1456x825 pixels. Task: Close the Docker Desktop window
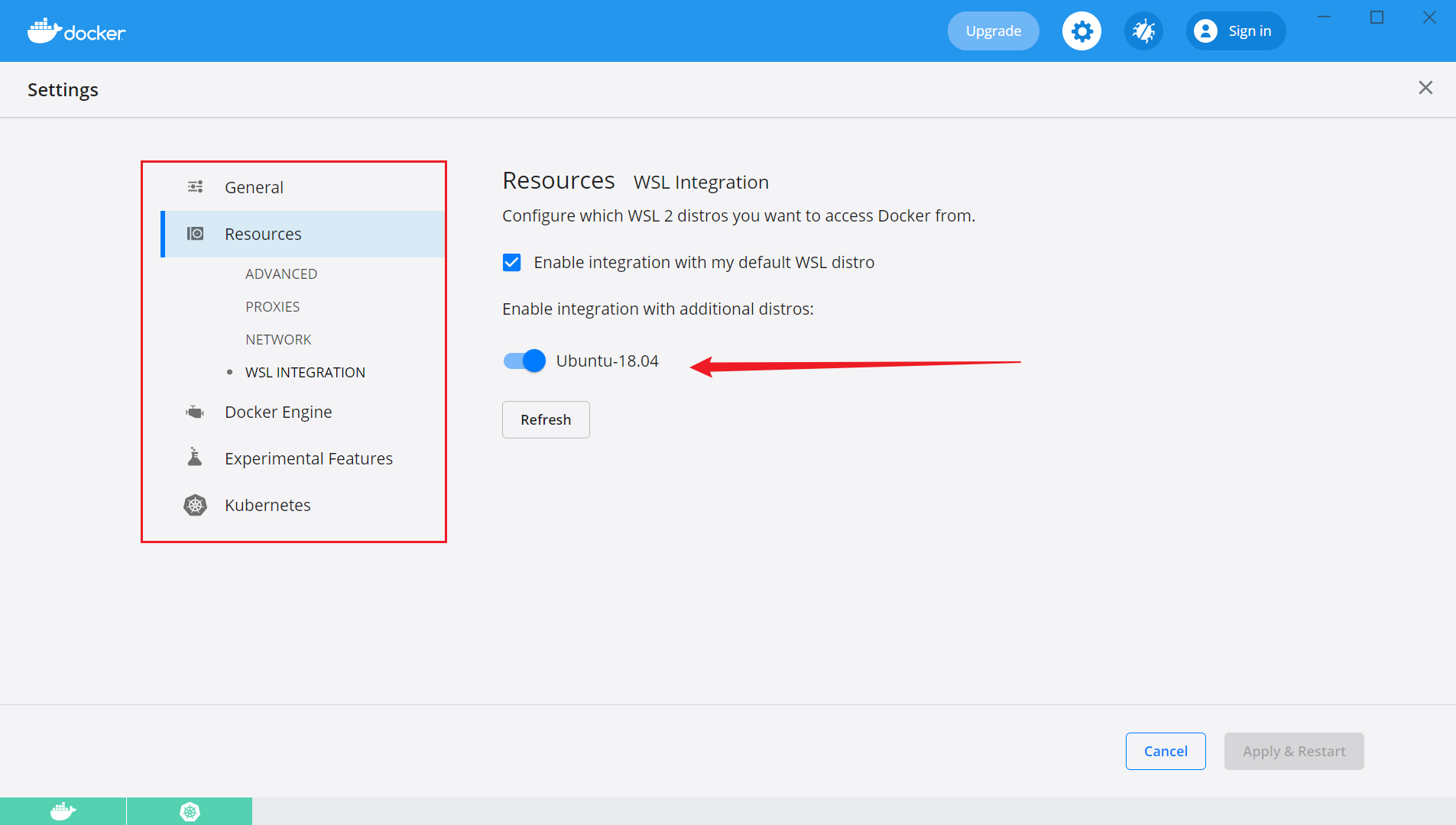click(x=1429, y=17)
